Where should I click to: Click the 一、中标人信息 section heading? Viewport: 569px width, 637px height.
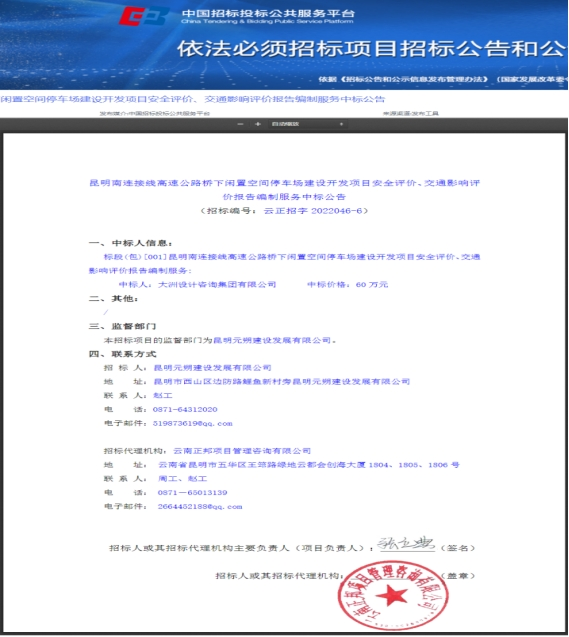pos(130,243)
